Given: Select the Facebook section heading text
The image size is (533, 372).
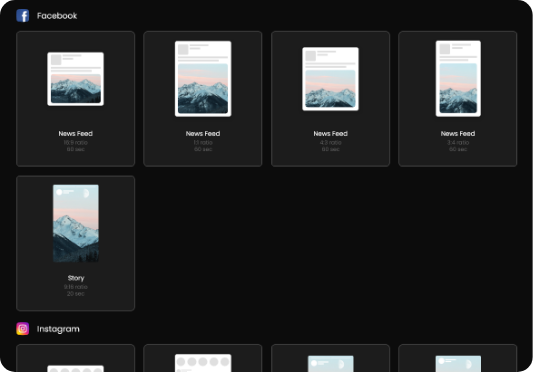Looking at the screenshot, I should [x=57, y=16].
